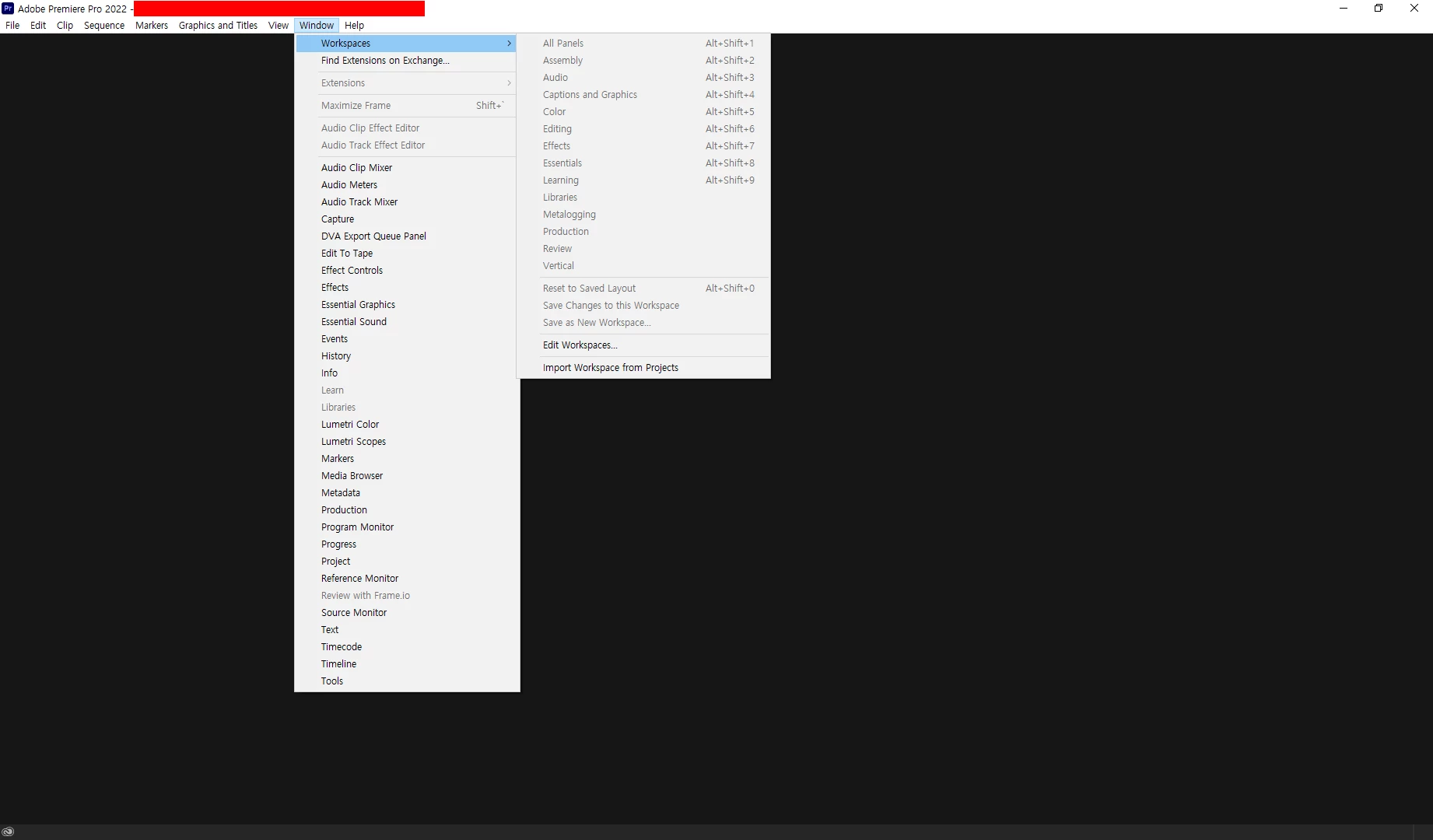The height and width of the screenshot is (840, 1433).
Task: Switch to Metalogging workspace
Action: [x=643, y=215]
